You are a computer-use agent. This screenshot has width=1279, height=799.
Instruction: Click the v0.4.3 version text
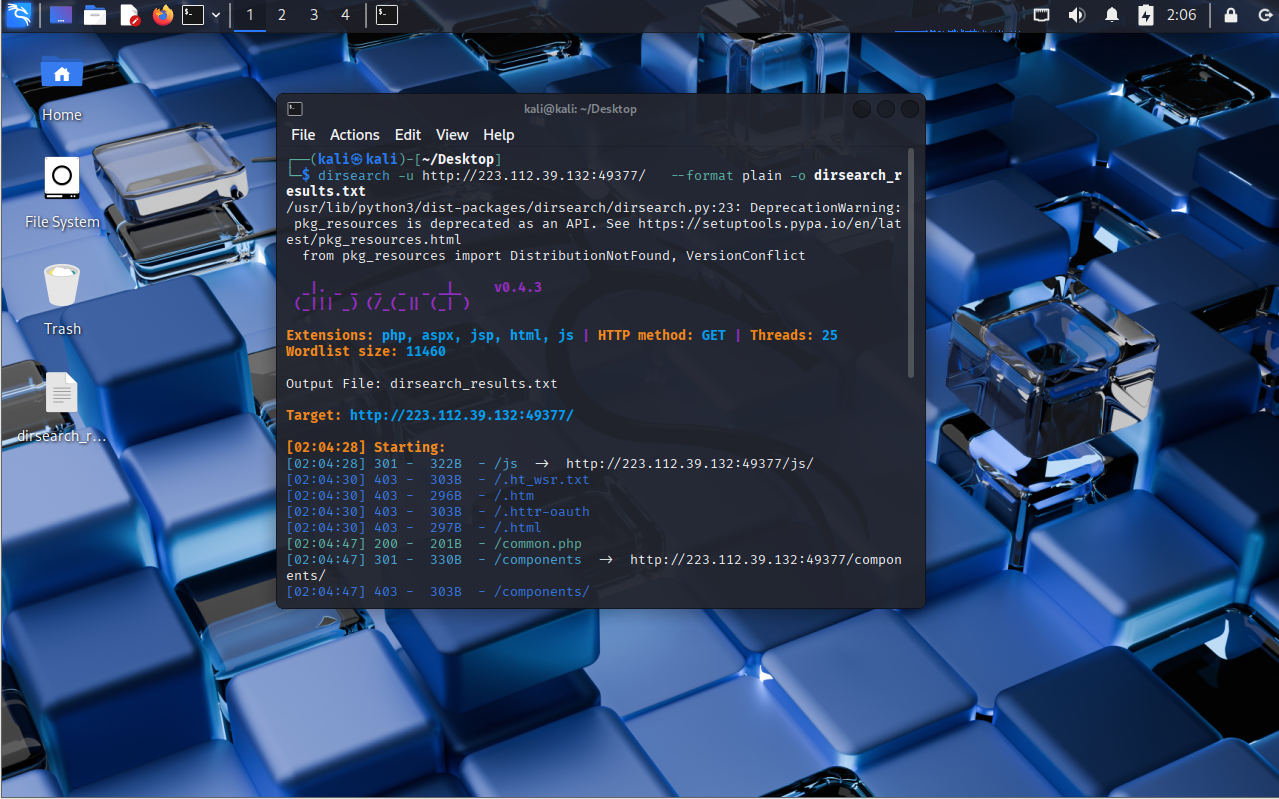518,287
